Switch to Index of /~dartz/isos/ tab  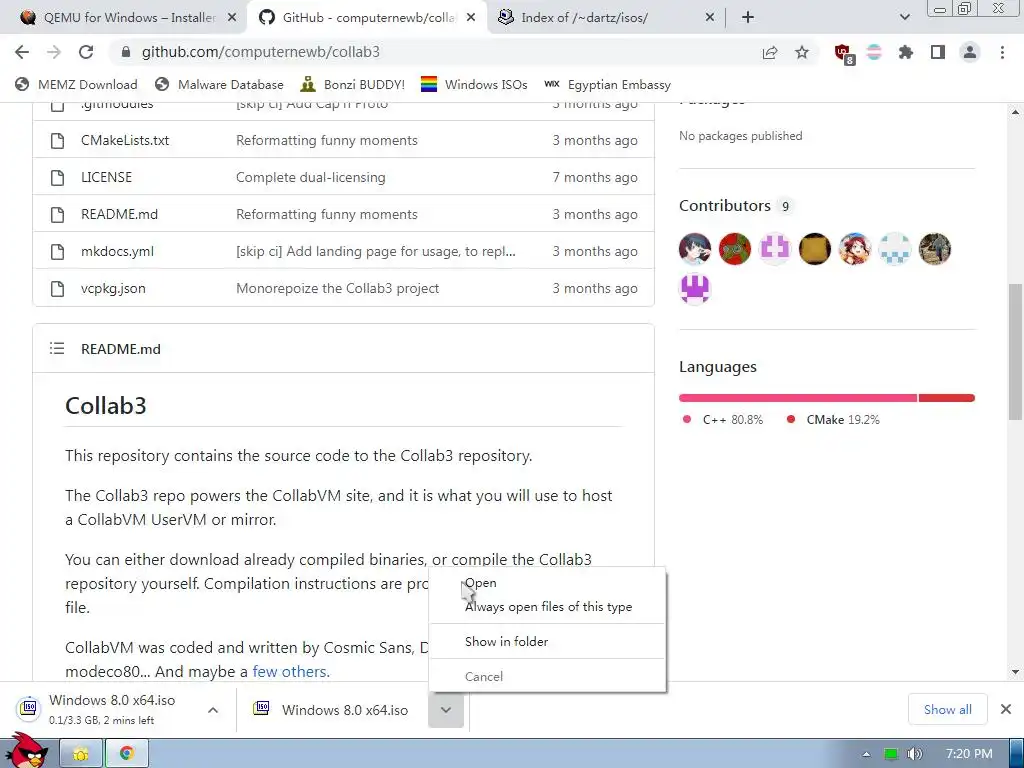(584, 18)
